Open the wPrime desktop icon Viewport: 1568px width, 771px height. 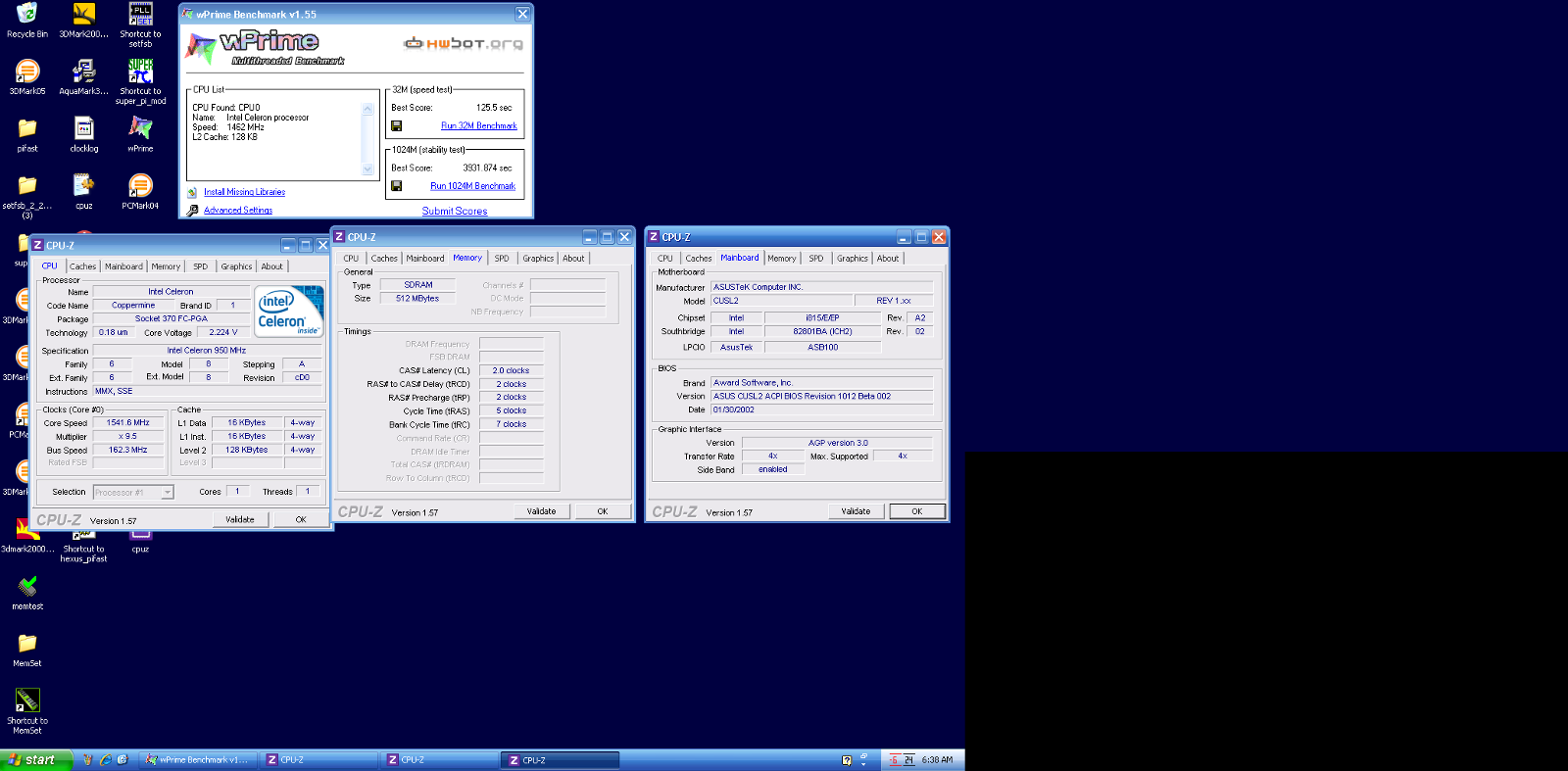pyautogui.click(x=140, y=134)
